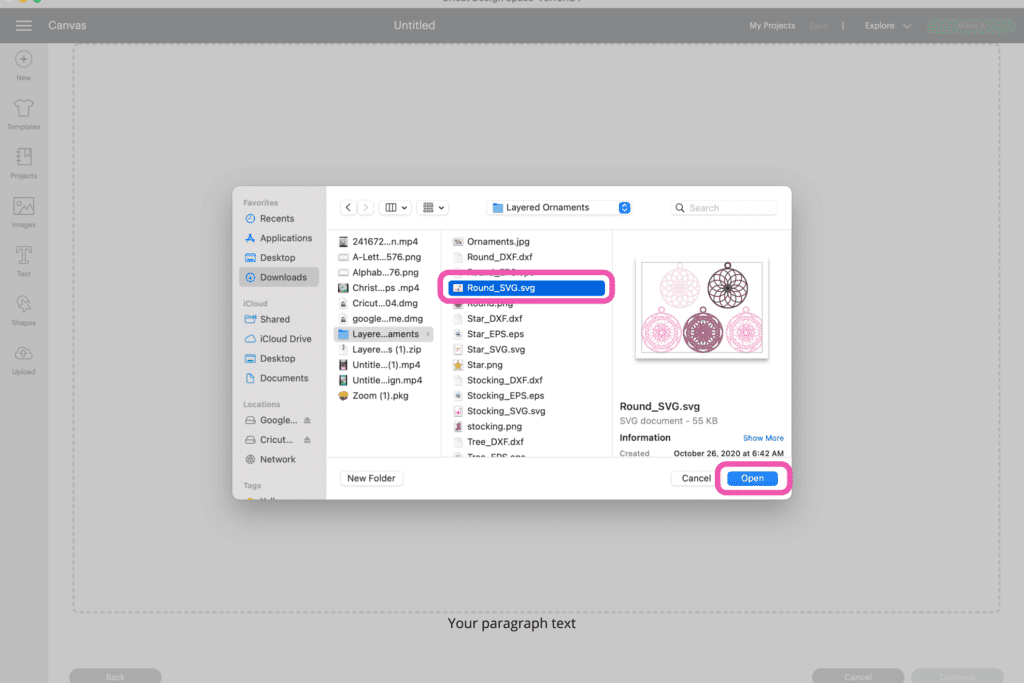Click the Untitled project title
Screen dimensions: 1024x683
point(414,25)
